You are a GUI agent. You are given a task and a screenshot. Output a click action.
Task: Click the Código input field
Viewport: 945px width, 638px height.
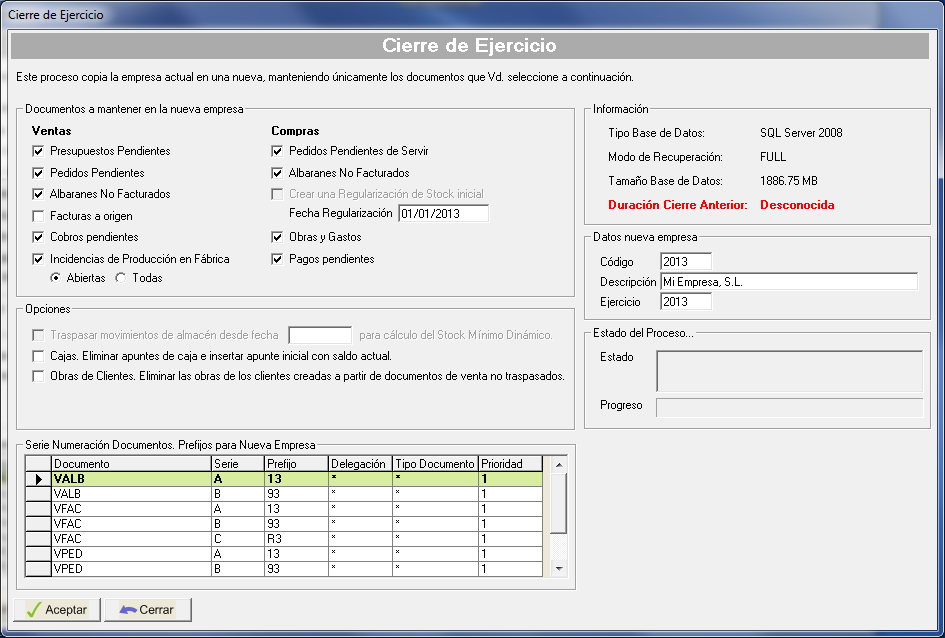coord(686,262)
